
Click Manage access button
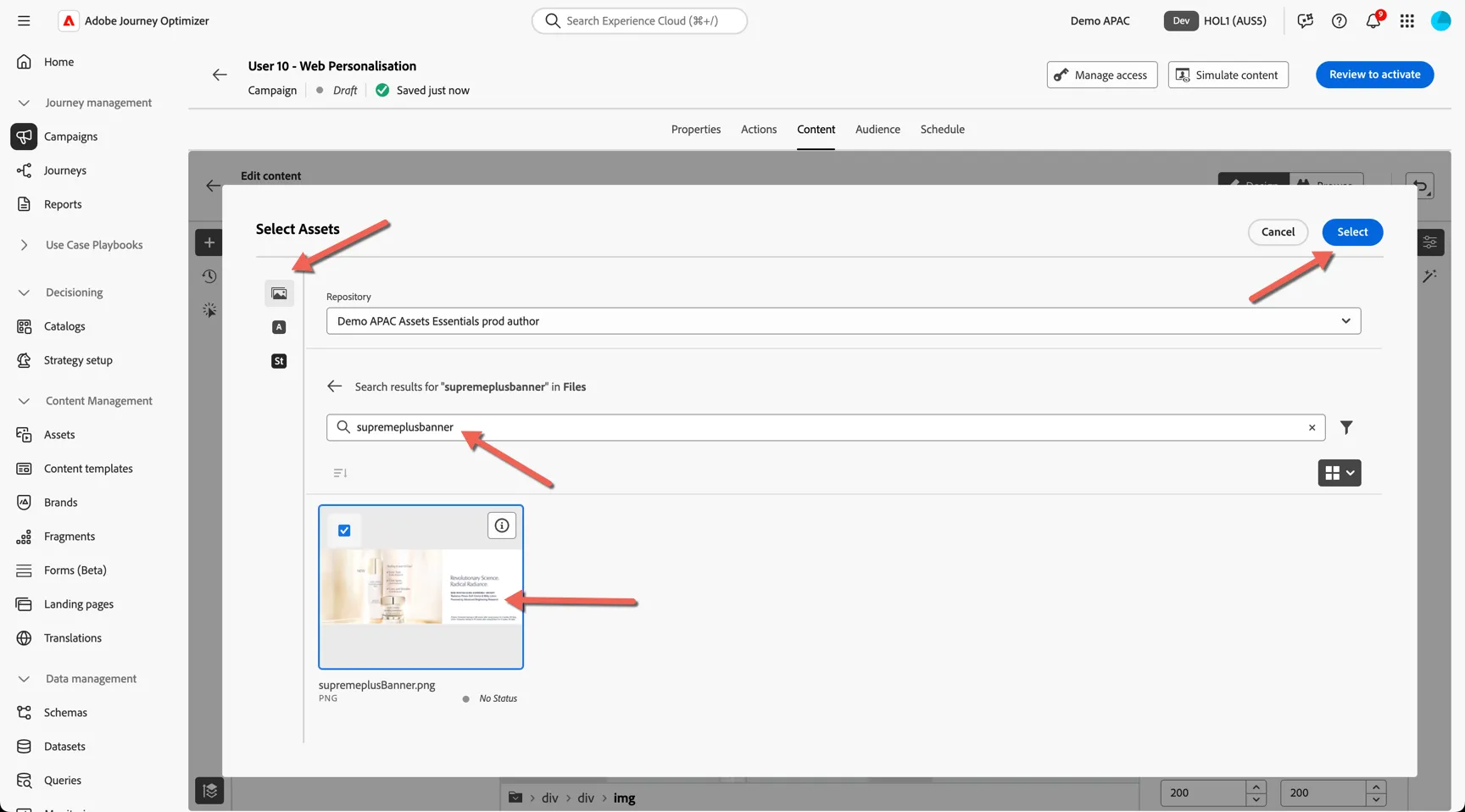click(x=1101, y=75)
